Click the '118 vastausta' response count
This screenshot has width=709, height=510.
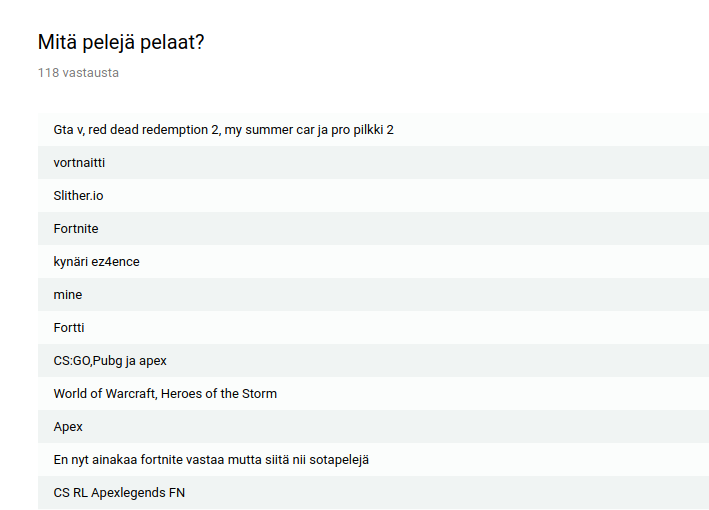pyautogui.click(x=78, y=73)
